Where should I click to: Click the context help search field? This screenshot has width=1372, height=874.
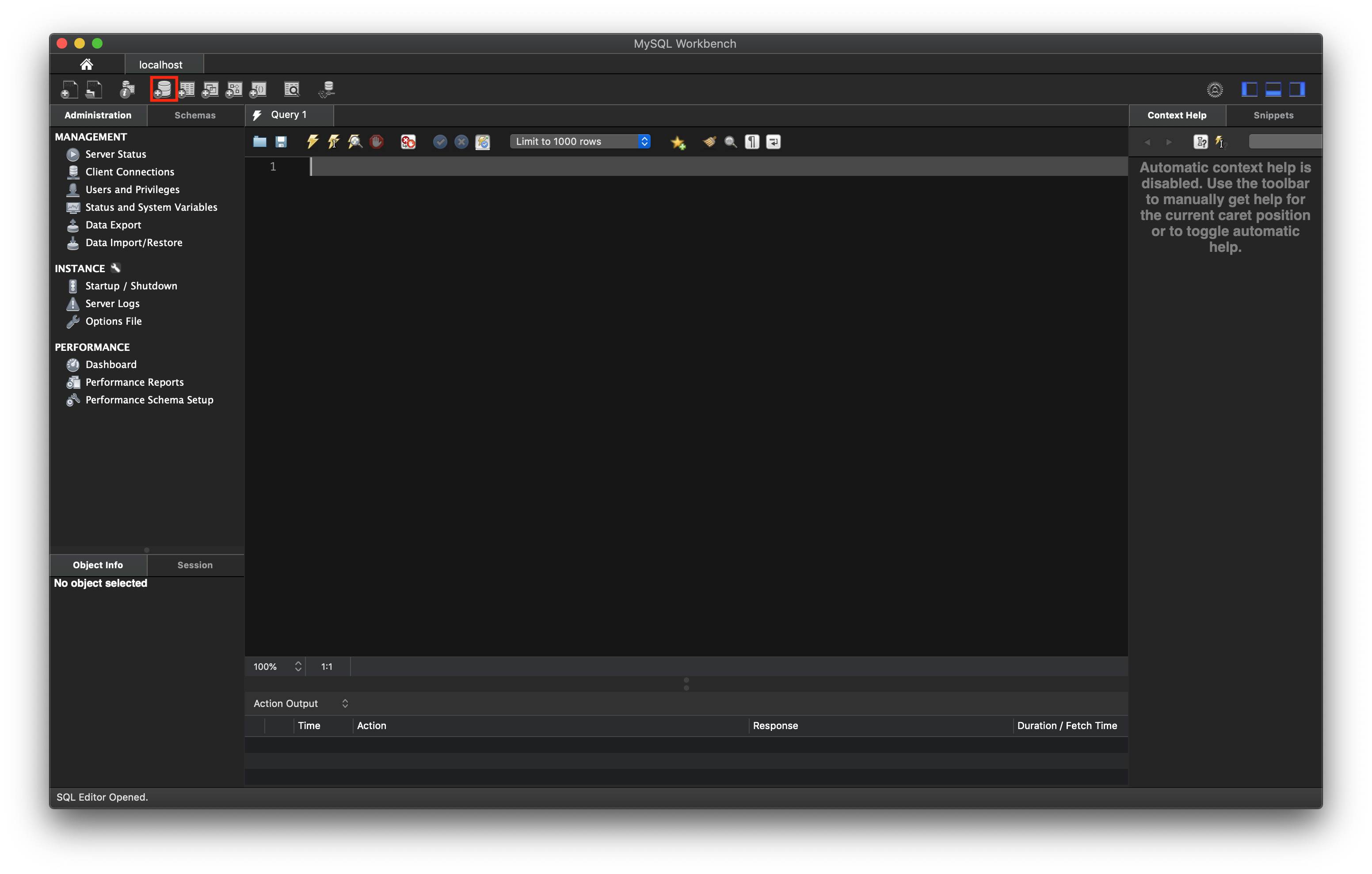coord(1285,142)
